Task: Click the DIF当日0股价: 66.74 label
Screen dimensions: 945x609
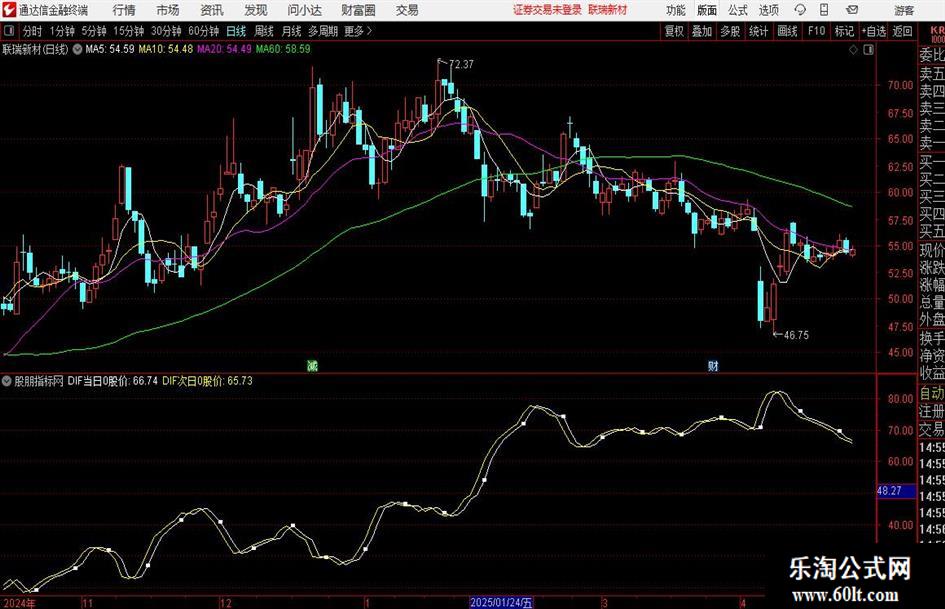Action: point(113,381)
